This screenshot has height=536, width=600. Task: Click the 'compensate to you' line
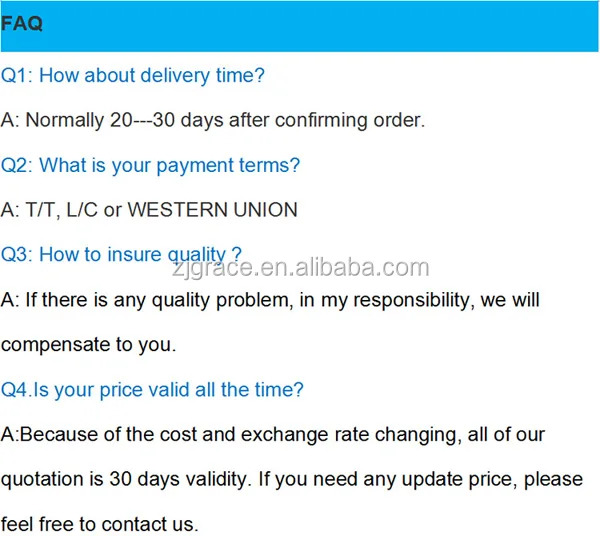tap(88, 345)
